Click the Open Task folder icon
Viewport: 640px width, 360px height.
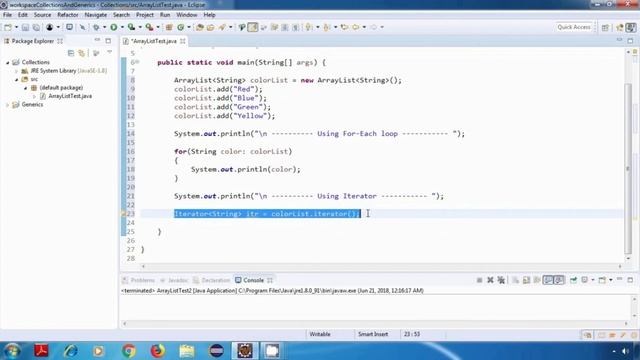point(211,27)
